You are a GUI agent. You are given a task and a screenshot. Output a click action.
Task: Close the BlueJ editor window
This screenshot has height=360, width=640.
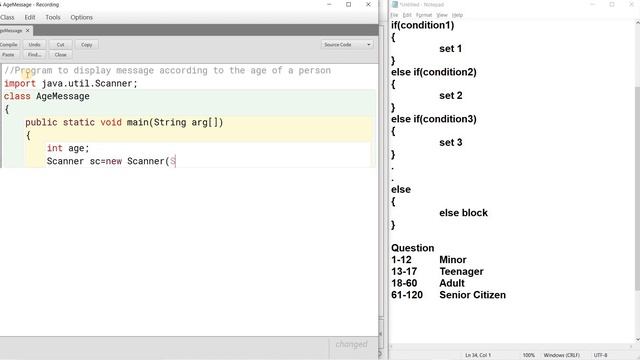tap(368, 4)
